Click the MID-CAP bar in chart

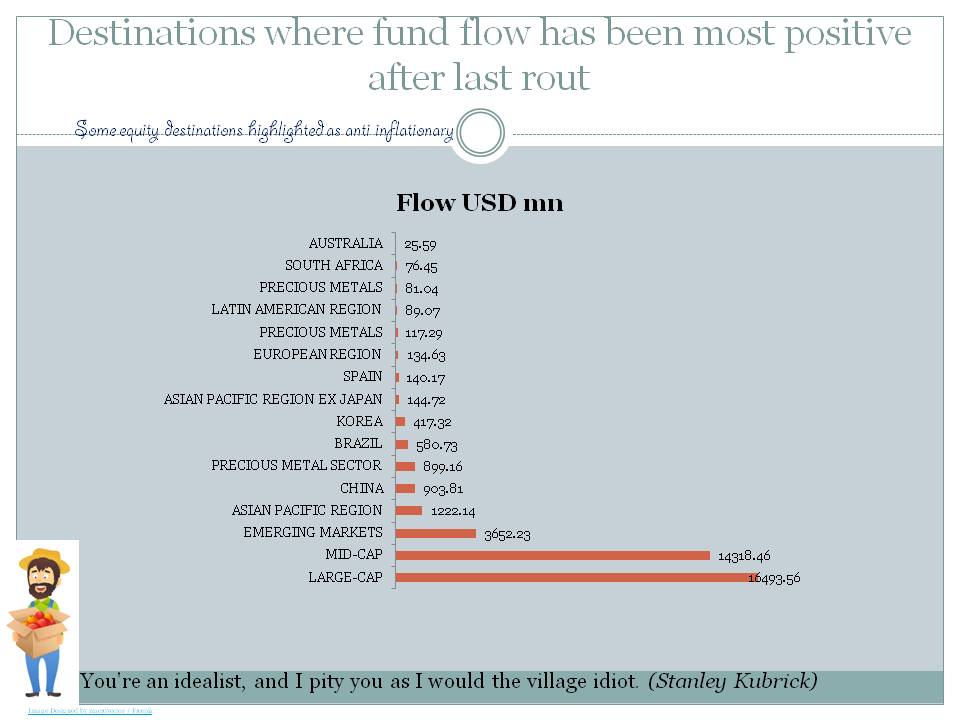coord(552,555)
